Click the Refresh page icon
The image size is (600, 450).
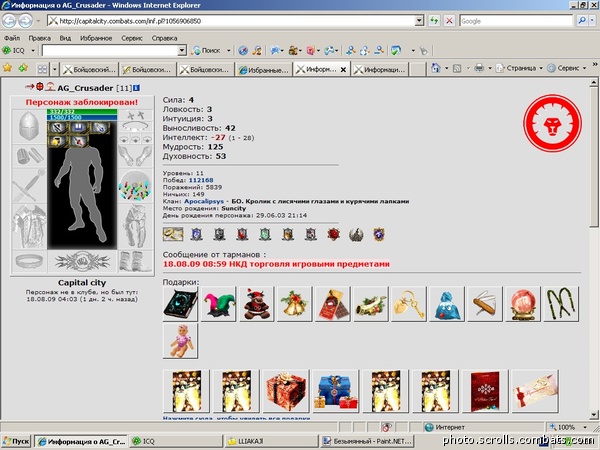(434, 21)
